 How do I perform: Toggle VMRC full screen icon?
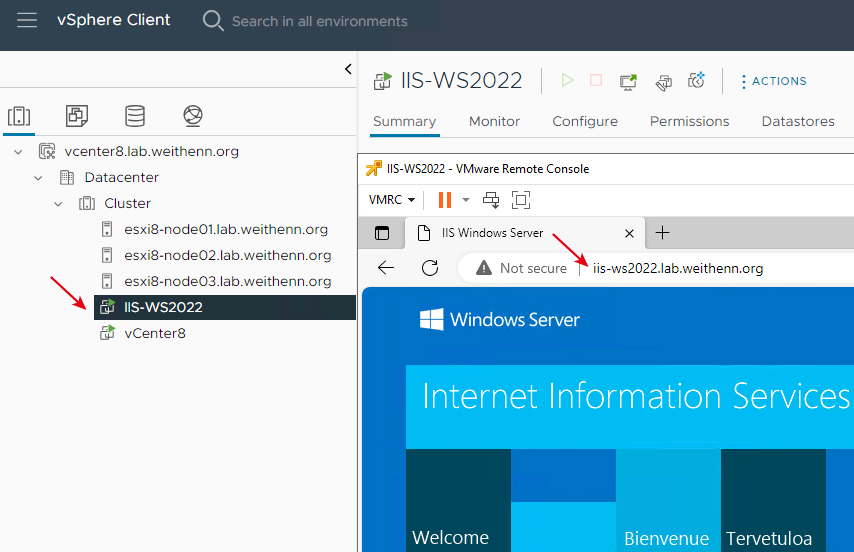pos(521,200)
